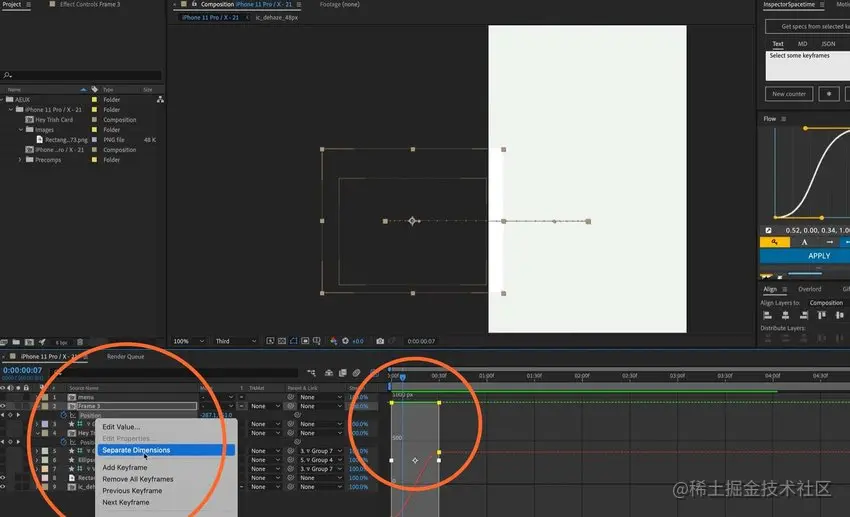Choose Separate Dimensions from the context menu

point(166,450)
